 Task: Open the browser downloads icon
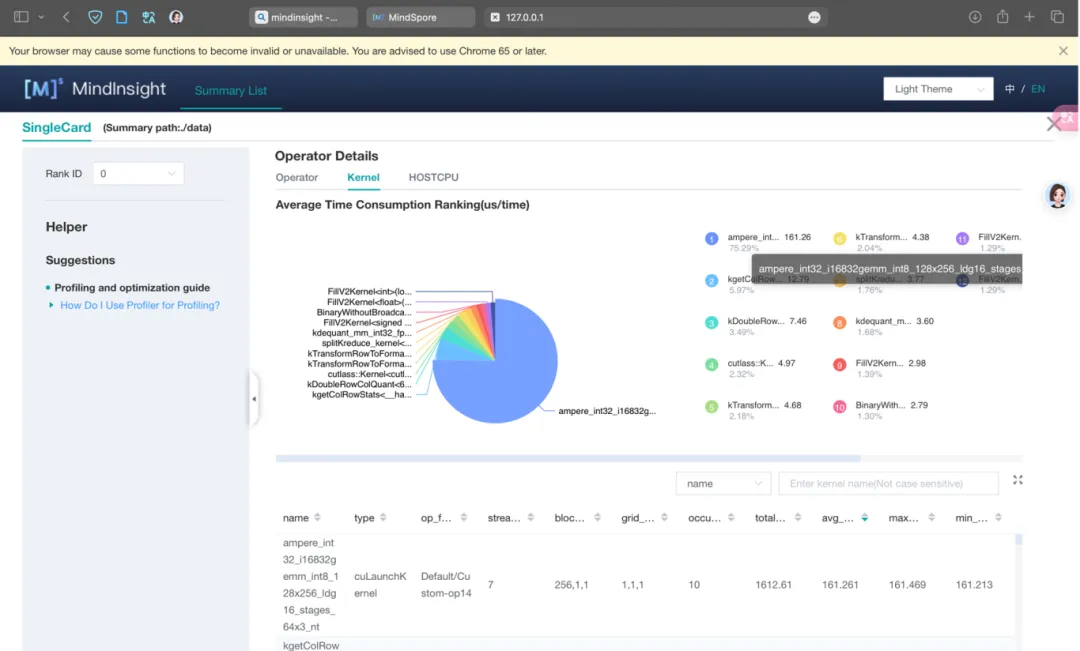coord(975,17)
